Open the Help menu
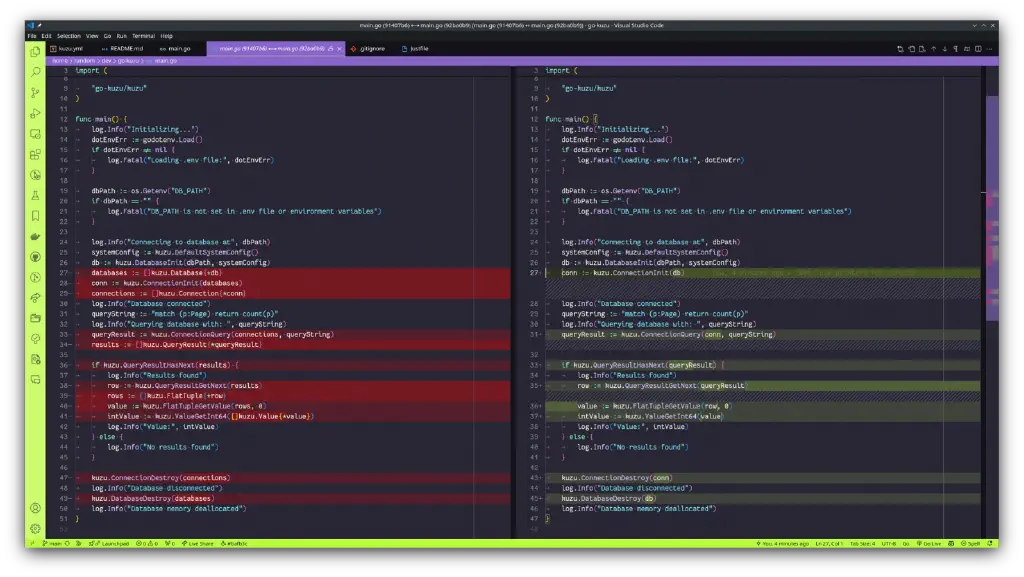 [x=167, y=36]
